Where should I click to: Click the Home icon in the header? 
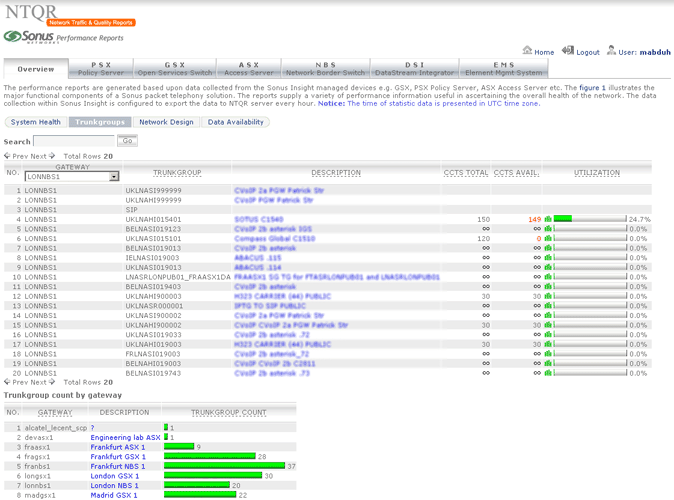[527, 51]
